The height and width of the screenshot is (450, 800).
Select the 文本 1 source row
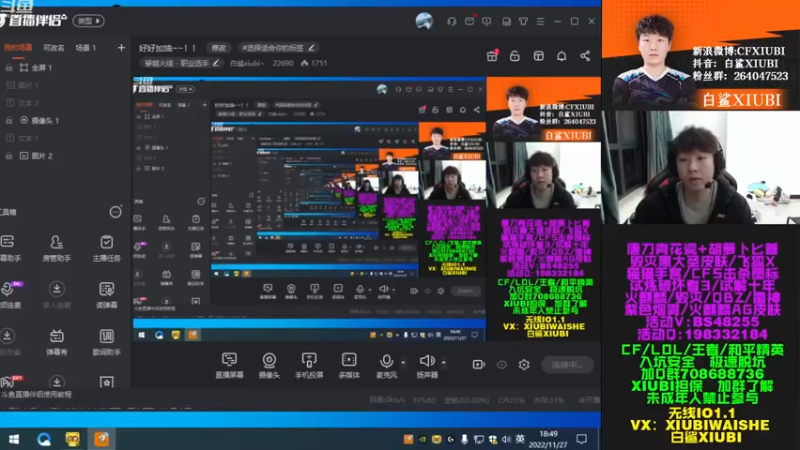65,138
